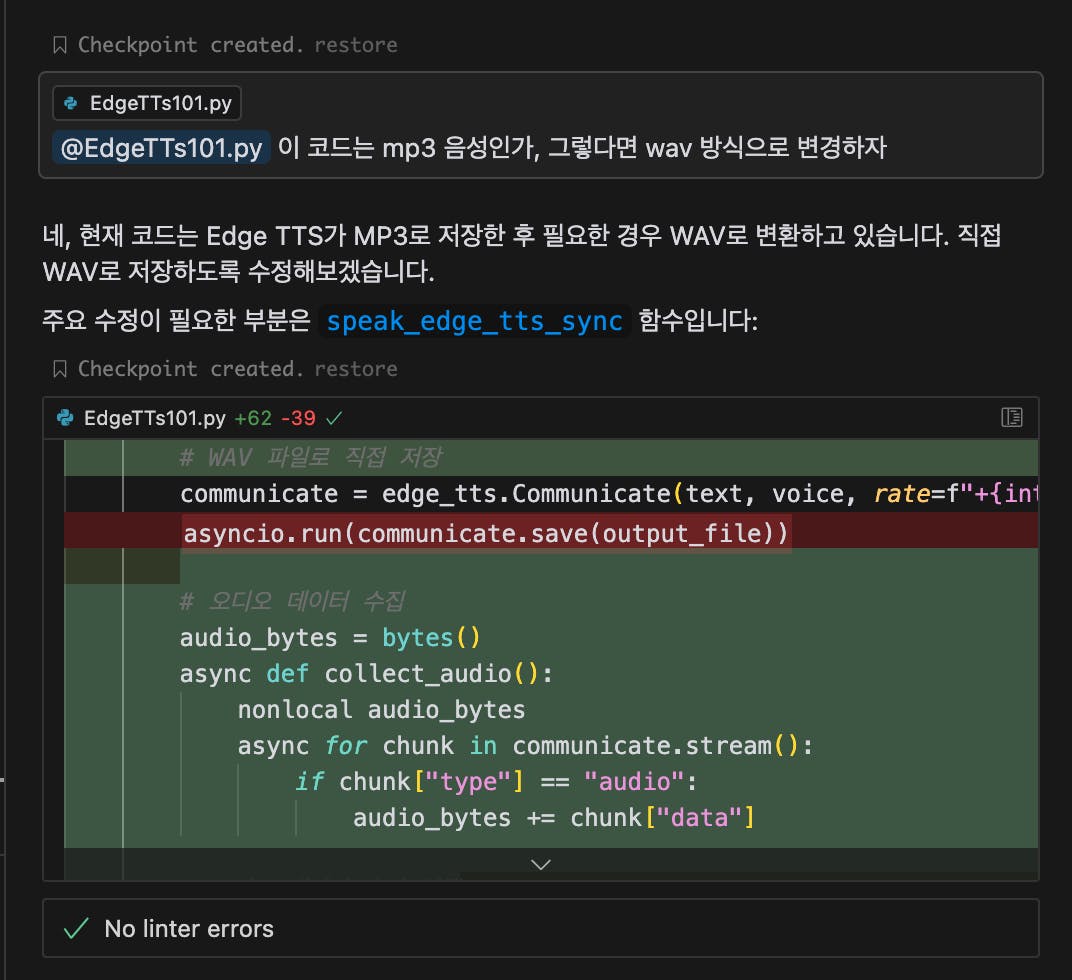This screenshot has height=980, width=1072.
Task: Click the red -39 removed lines count
Action: [299, 417]
